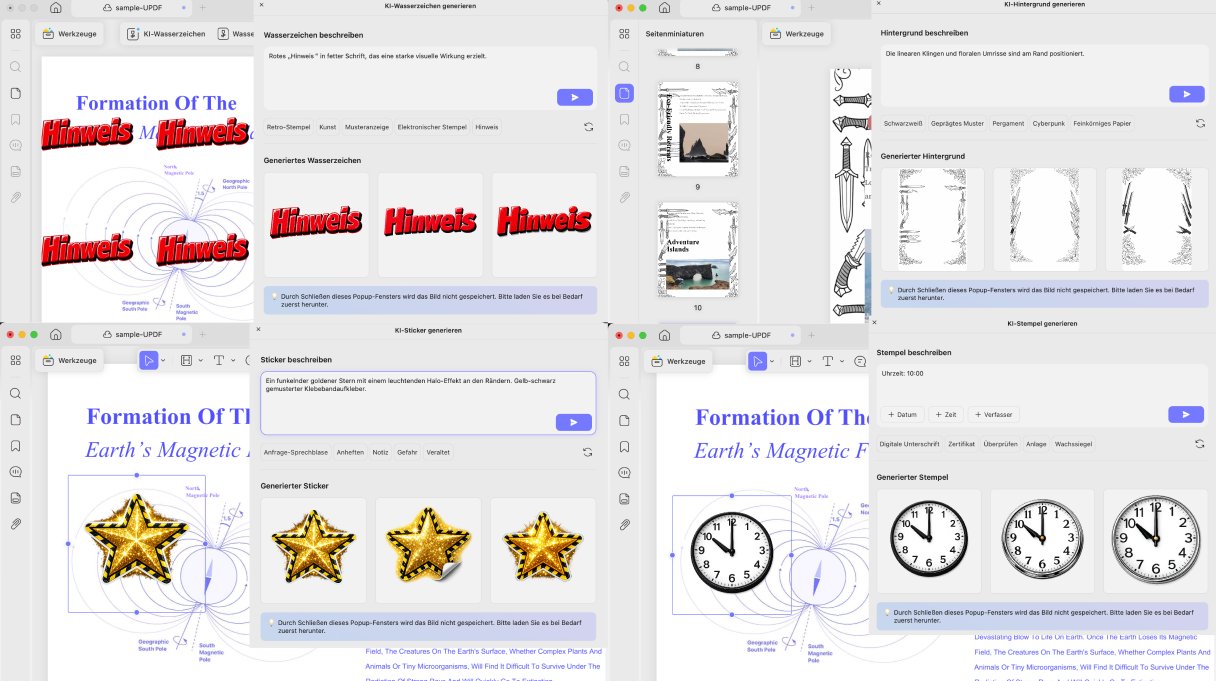Image resolution: width=1216 pixels, height=681 pixels.
Task: Click search icon in watermark window sidebar
Action: 16,67
